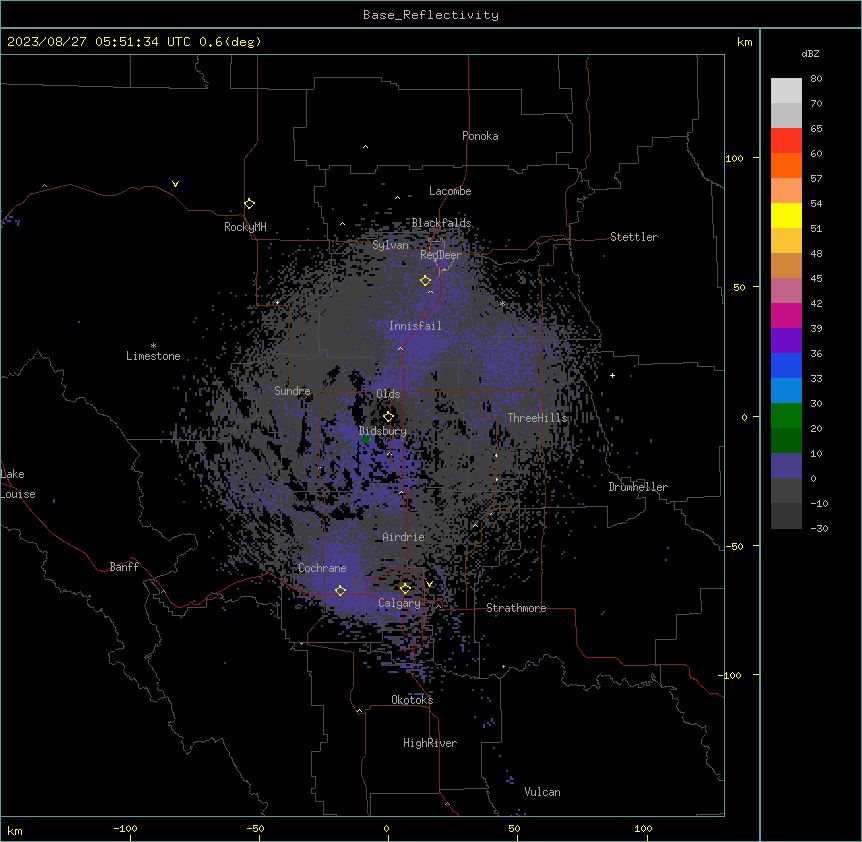
Task: Click the light gray top swatch near 80
Action: pos(786,91)
